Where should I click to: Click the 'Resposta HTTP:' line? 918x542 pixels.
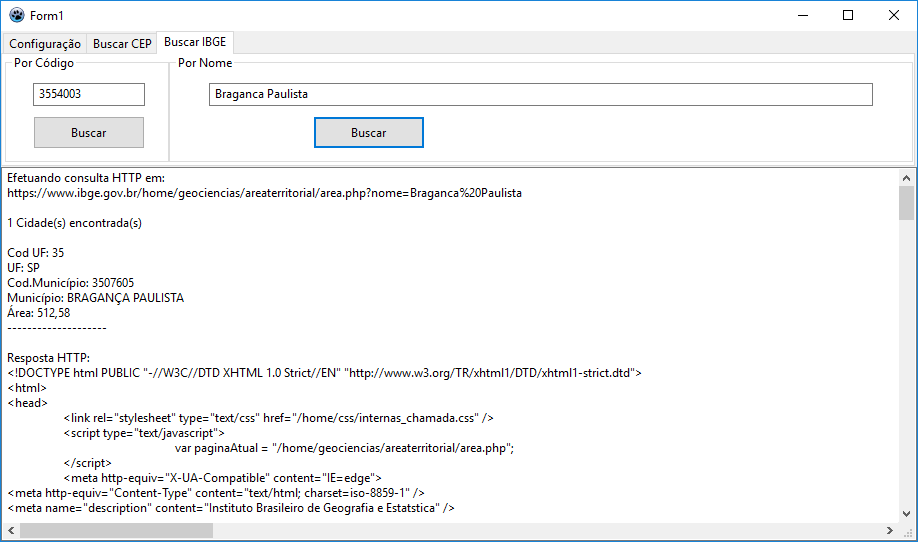click(49, 358)
